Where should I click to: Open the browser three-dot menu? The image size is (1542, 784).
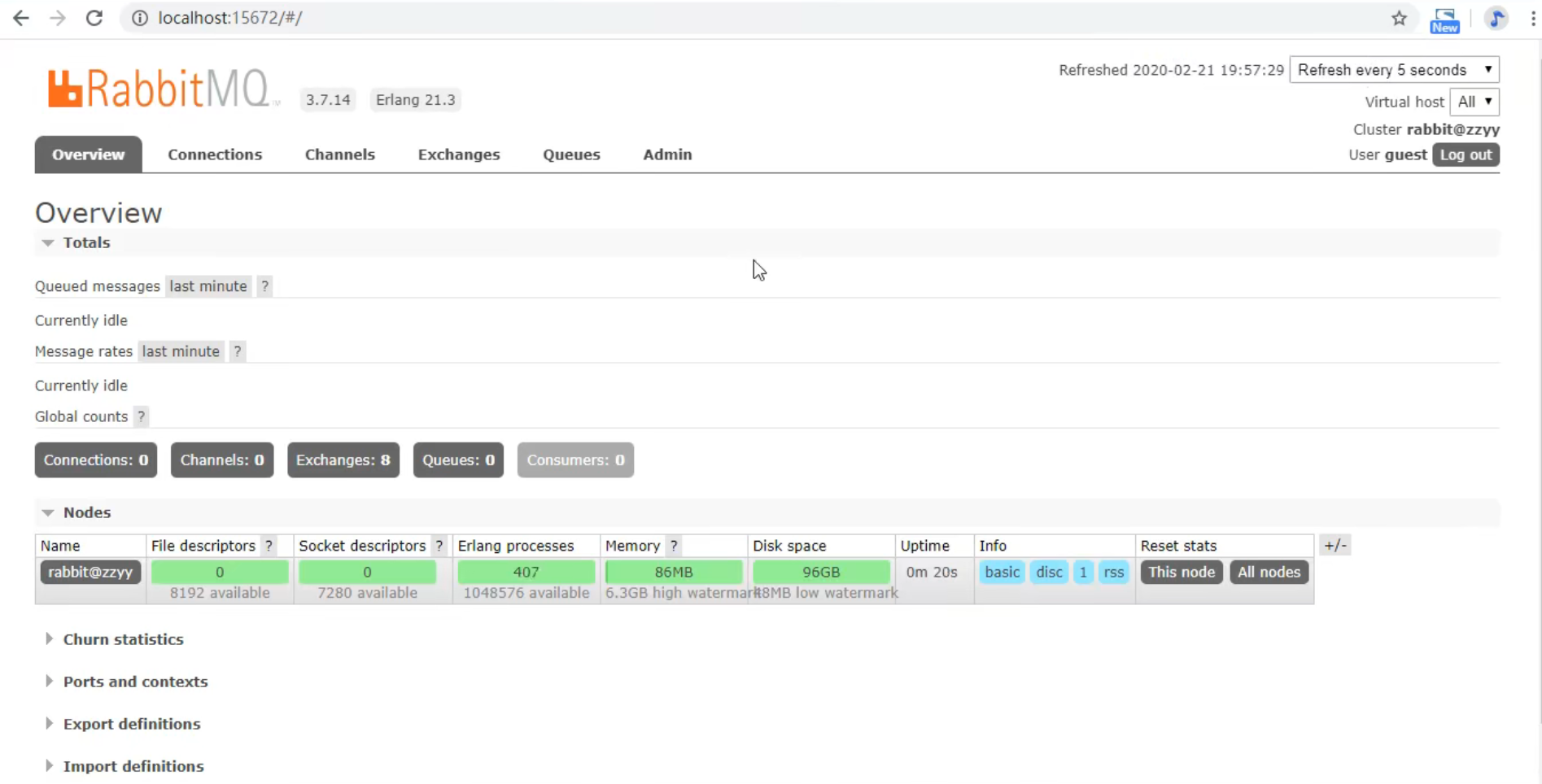pos(1533,18)
